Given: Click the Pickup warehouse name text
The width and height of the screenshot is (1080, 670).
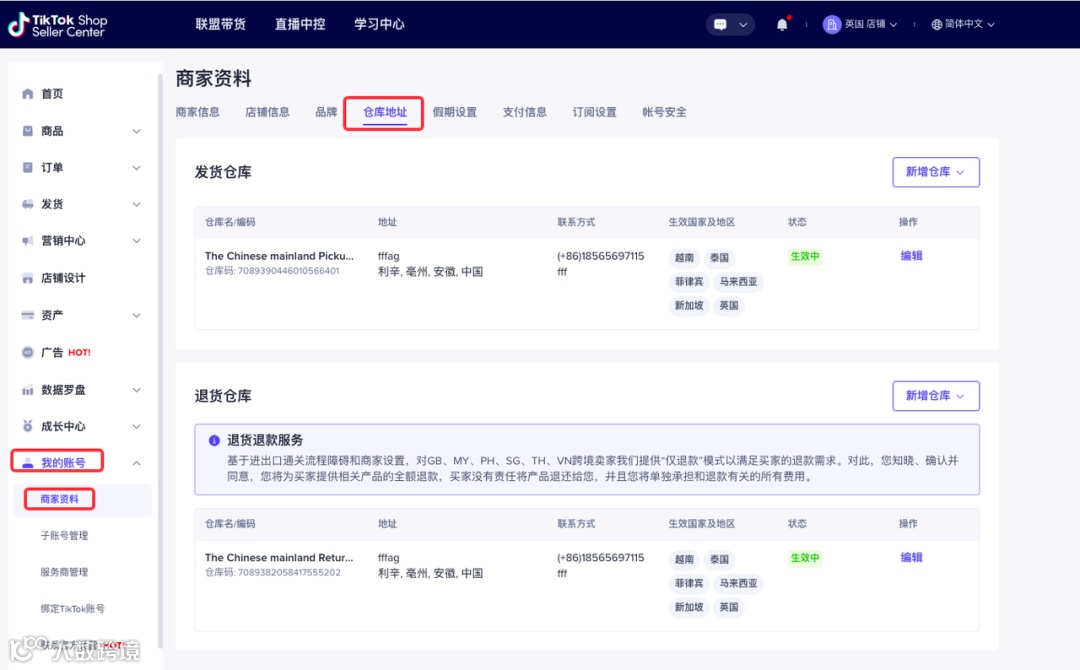Looking at the screenshot, I should (x=279, y=256).
